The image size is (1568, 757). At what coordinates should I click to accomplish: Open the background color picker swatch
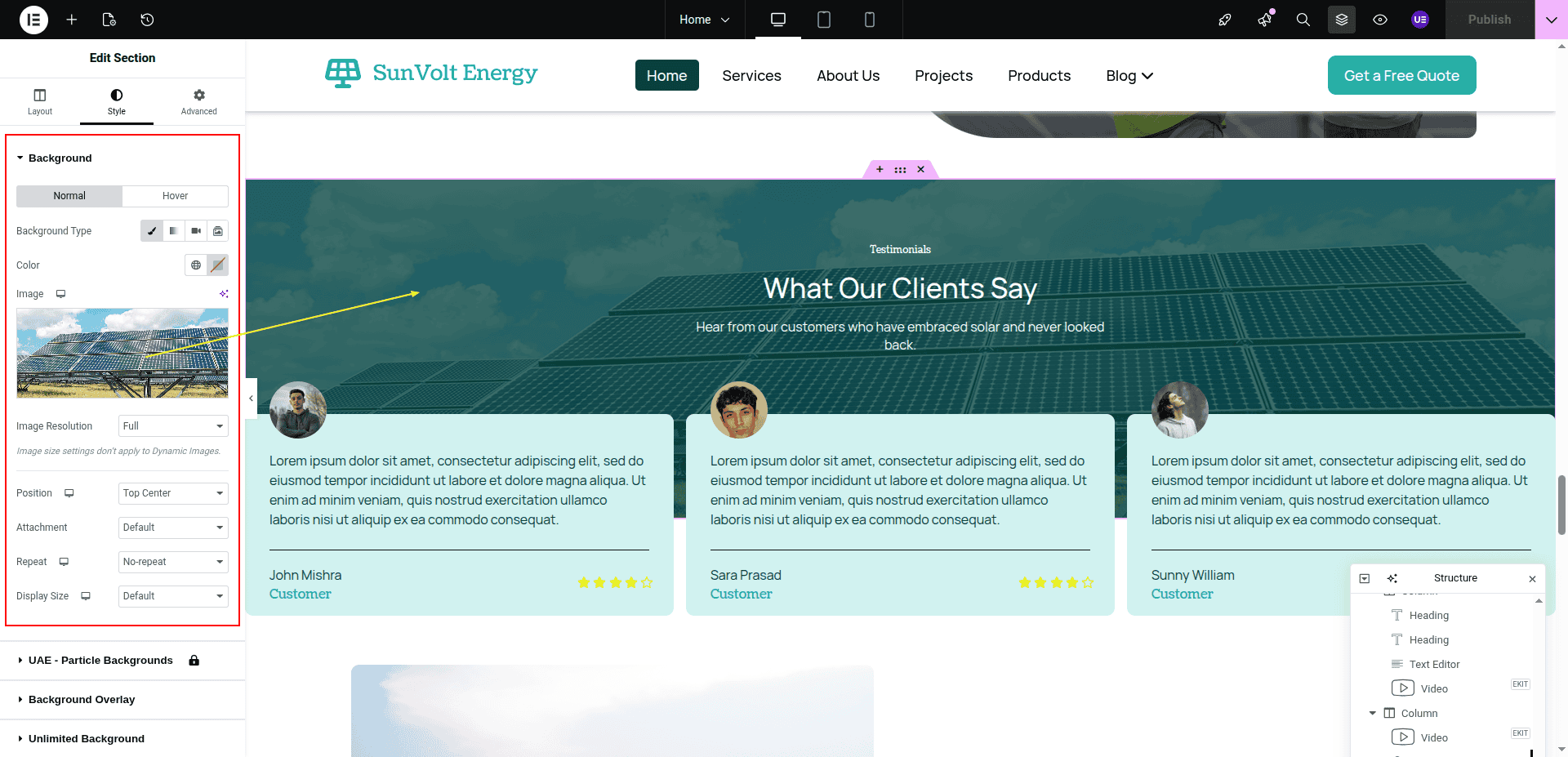pos(217,265)
